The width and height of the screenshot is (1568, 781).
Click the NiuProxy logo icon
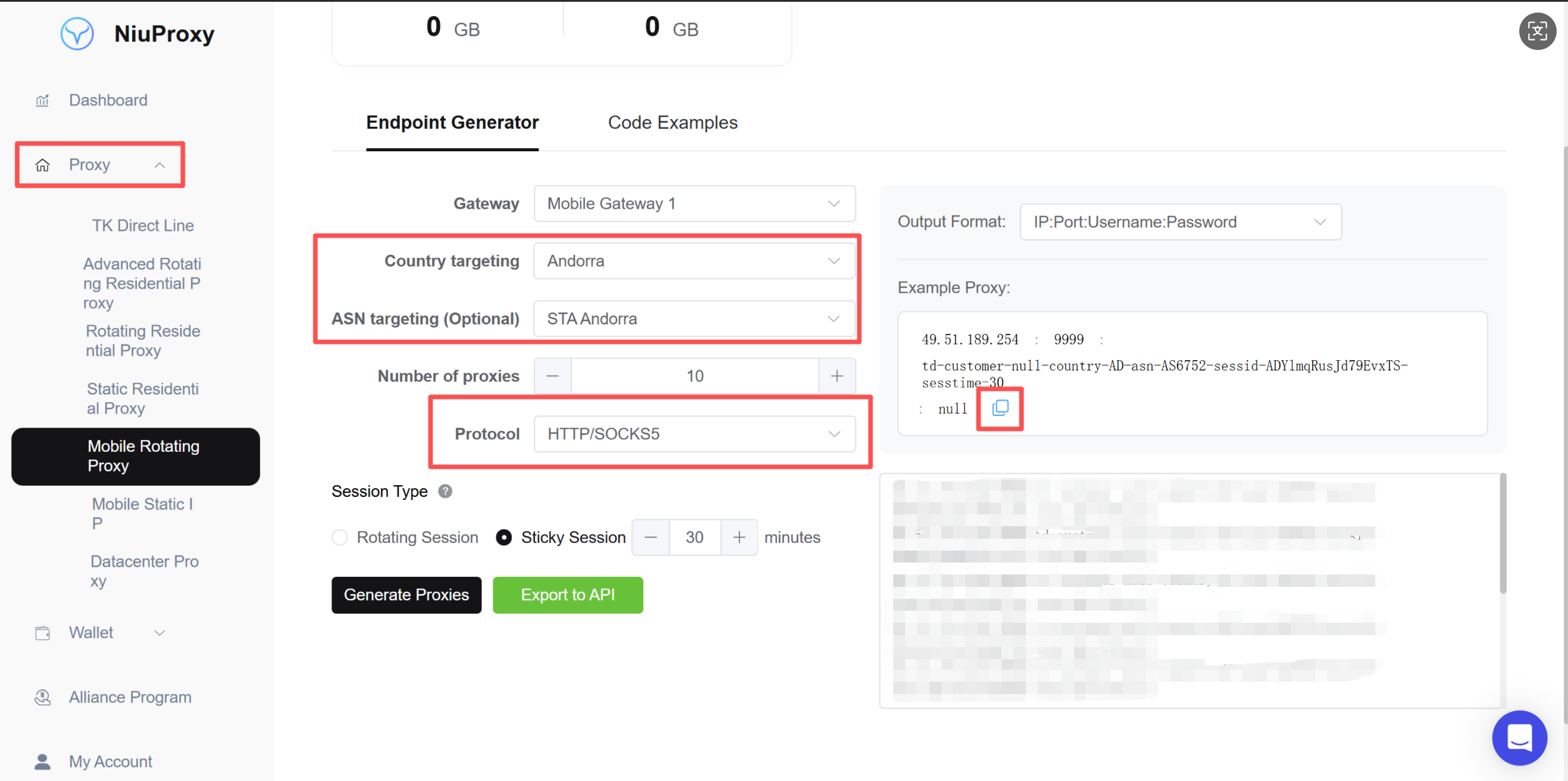pos(77,33)
